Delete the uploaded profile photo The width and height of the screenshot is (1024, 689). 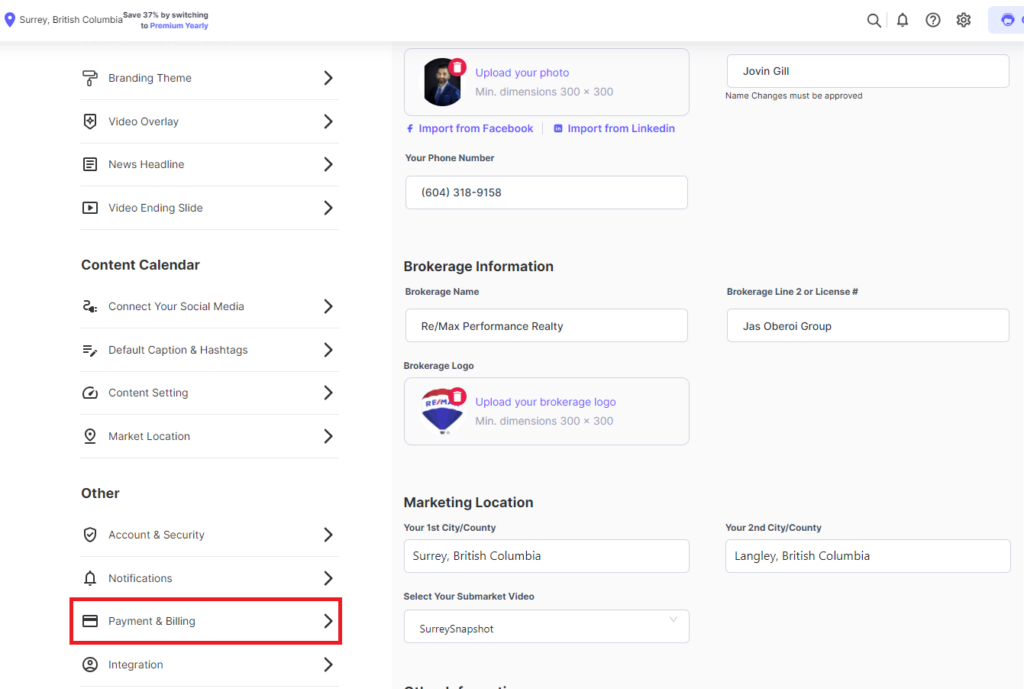pyautogui.click(x=457, y=67)
